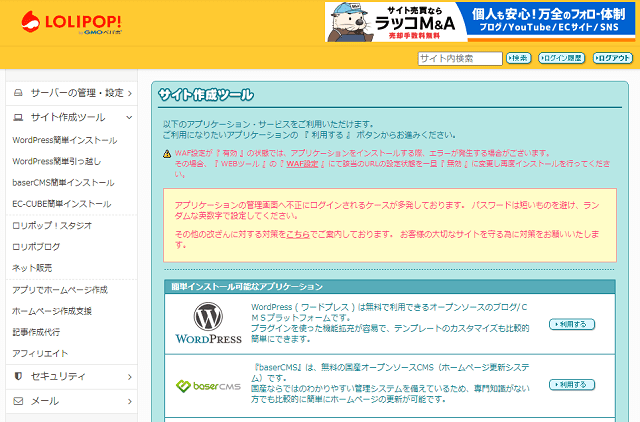Open ホームページ作成支援 in sidebar
The image size is (640, 422).
52,311
